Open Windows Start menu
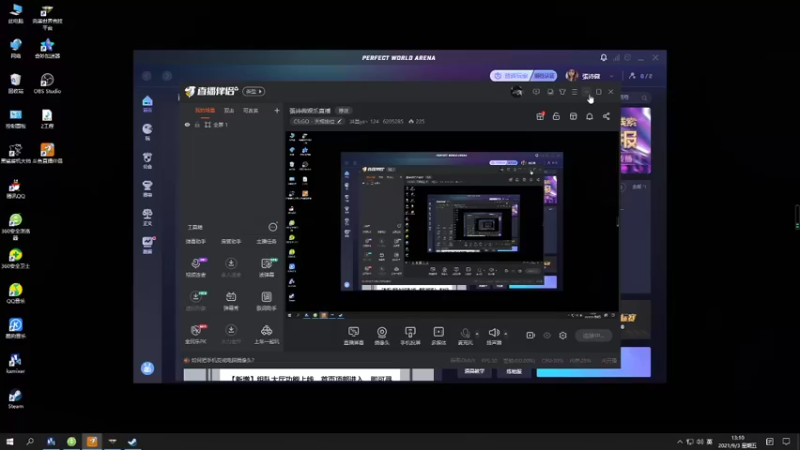 (x=10, y=441)
